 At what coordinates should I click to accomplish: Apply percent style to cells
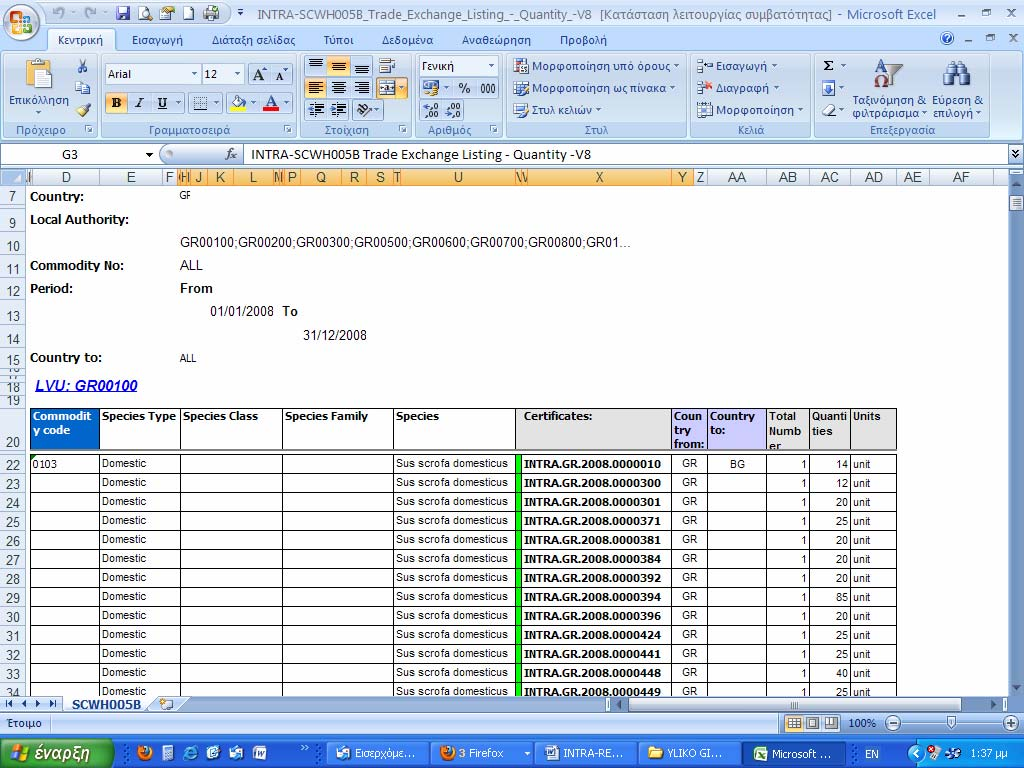464,88
